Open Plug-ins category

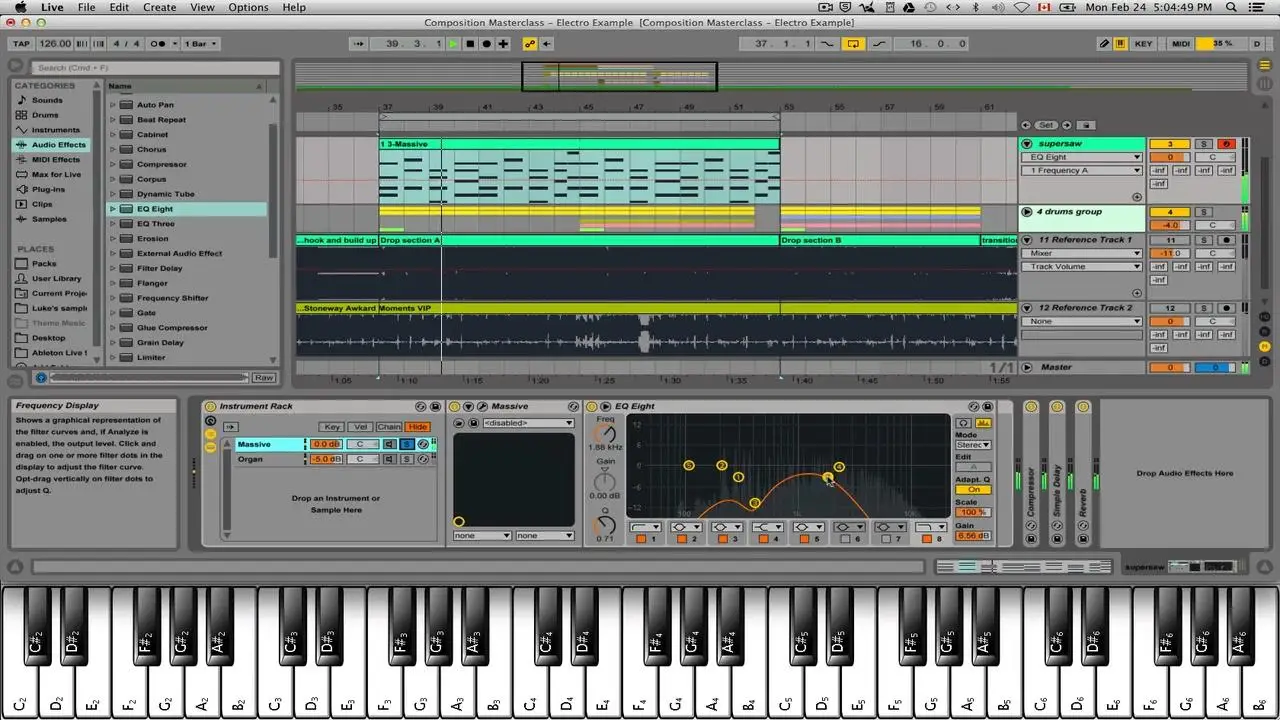[48, 189]
